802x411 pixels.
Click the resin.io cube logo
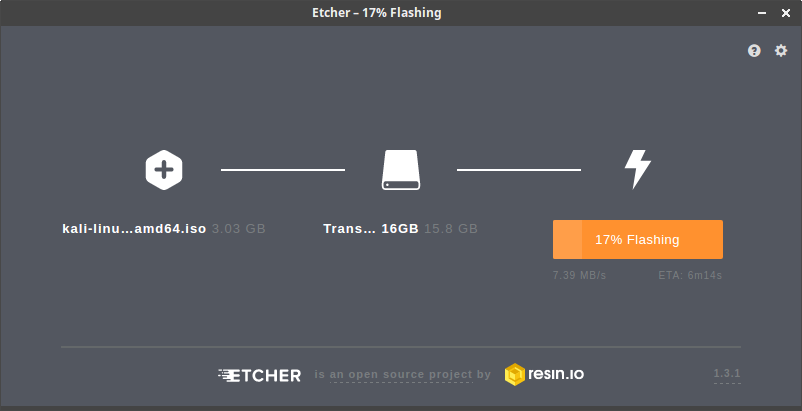pos(515,374)
